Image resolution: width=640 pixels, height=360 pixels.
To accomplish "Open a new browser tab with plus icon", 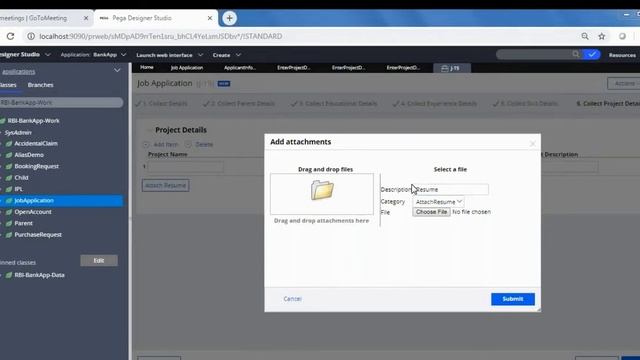I will (229, 18).
